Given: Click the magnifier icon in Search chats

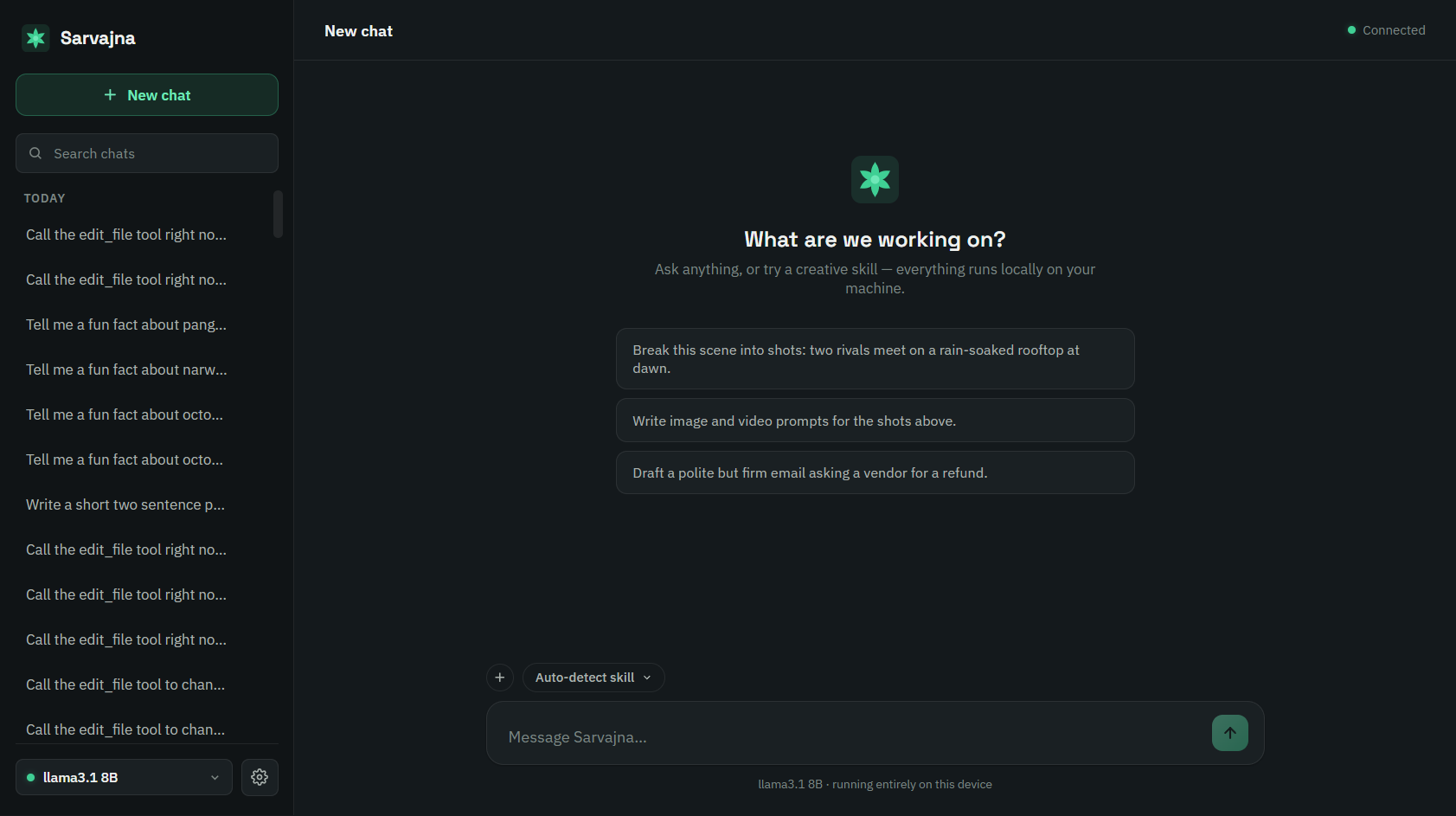Looking at the screenshot, I should [35, 153].
